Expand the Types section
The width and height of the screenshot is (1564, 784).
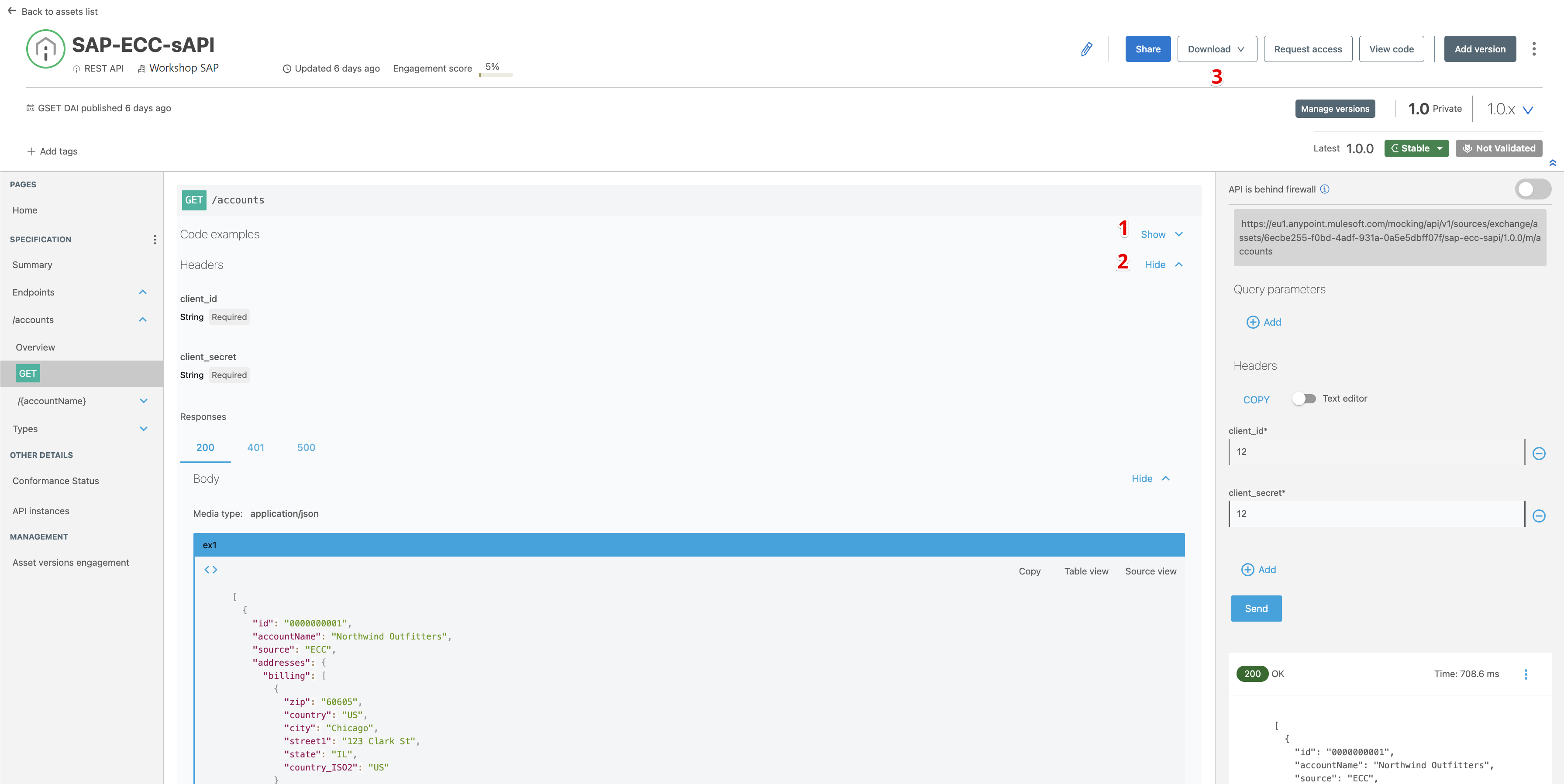143,429
